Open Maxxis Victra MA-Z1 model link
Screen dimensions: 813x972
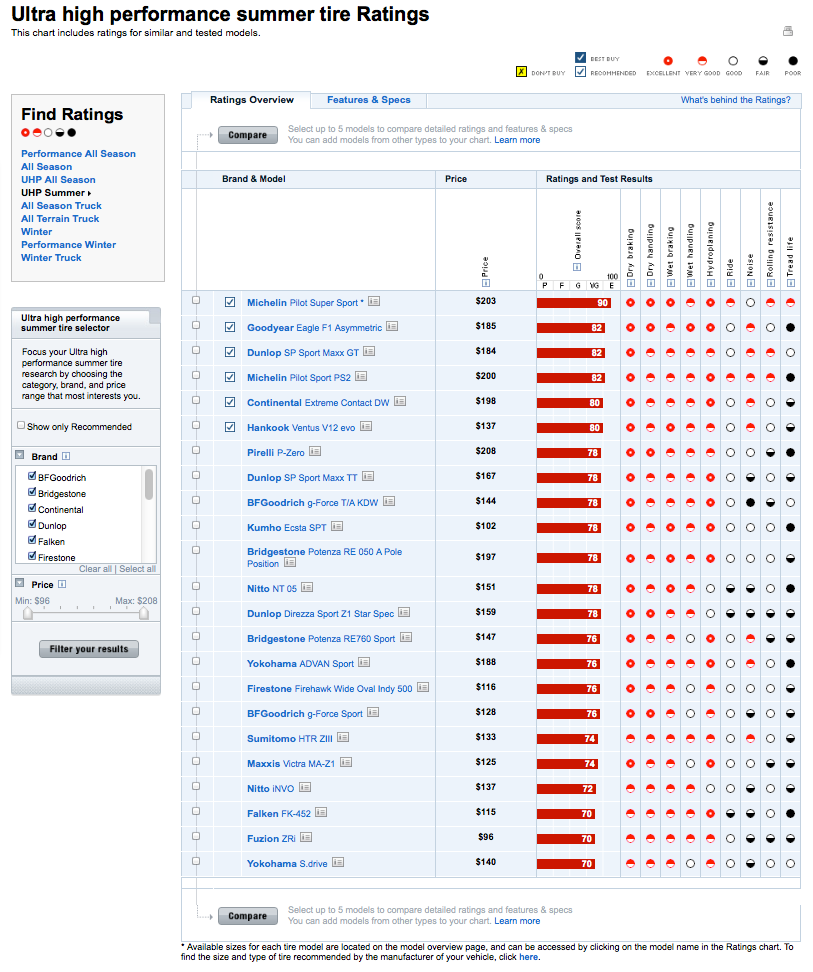click(291, 764)
